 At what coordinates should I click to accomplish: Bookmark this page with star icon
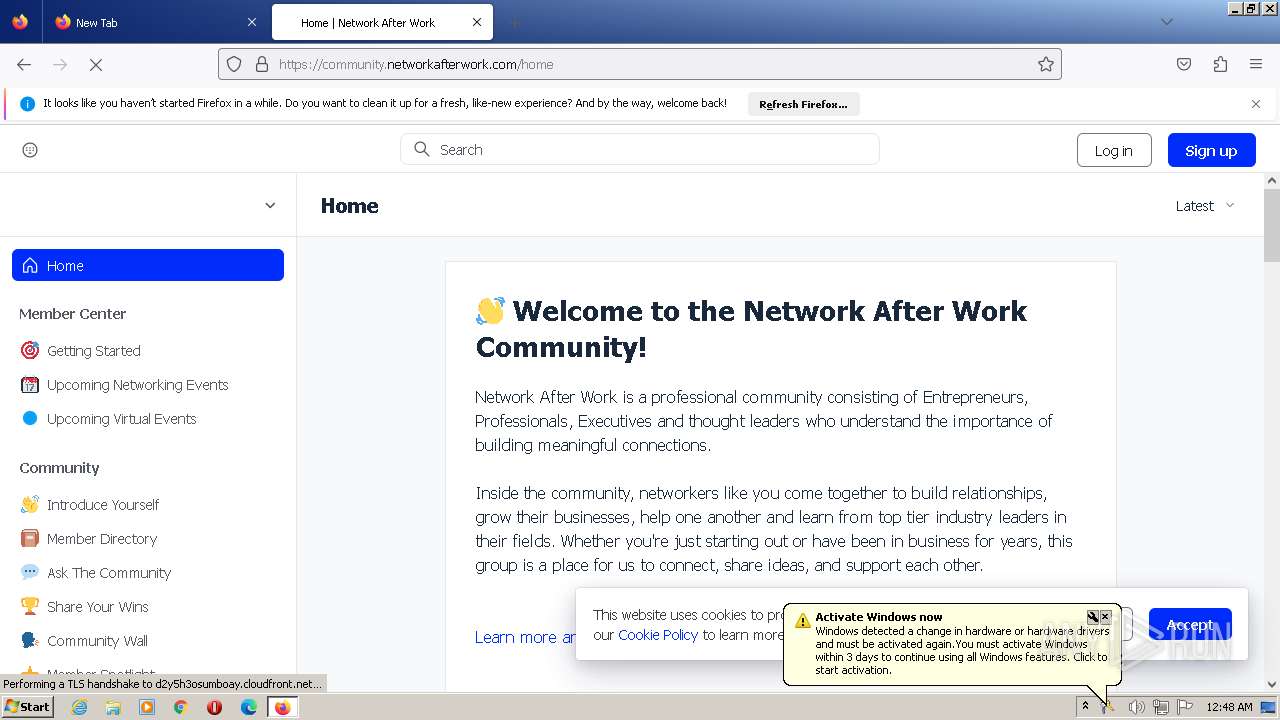click(1046, 64)
